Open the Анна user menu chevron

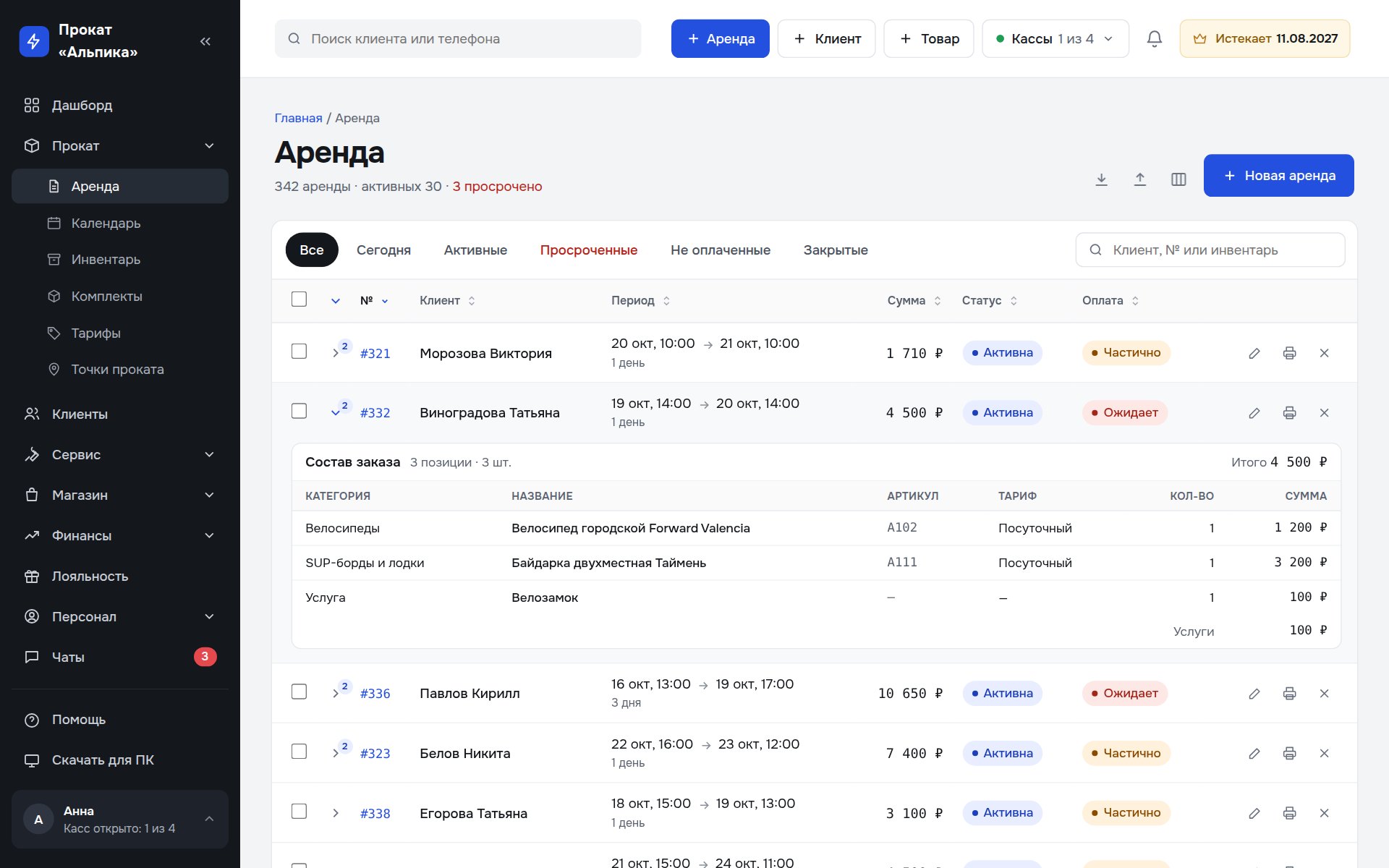209,819
